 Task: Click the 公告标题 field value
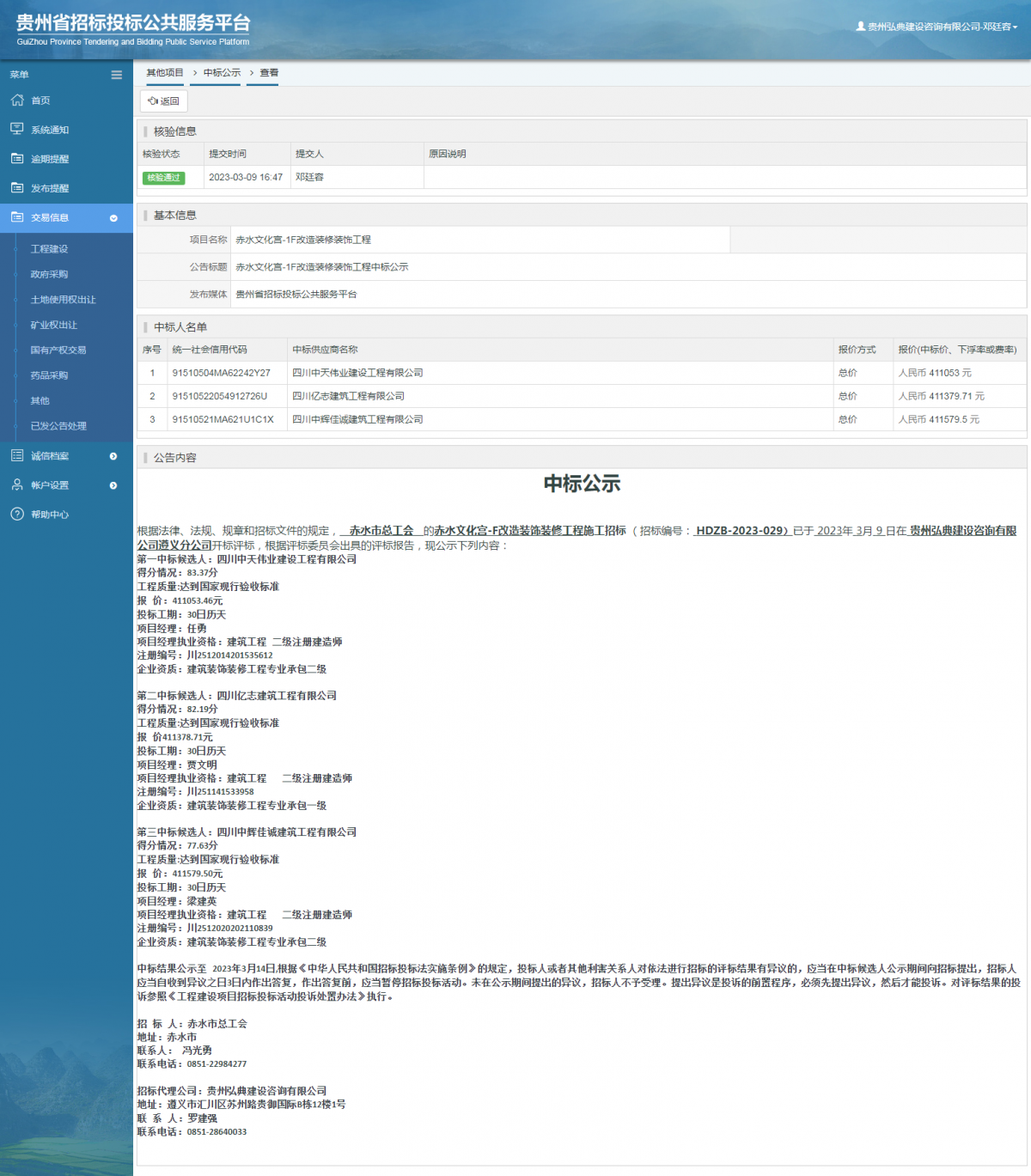pyautogui.click(x=322, y=267)
